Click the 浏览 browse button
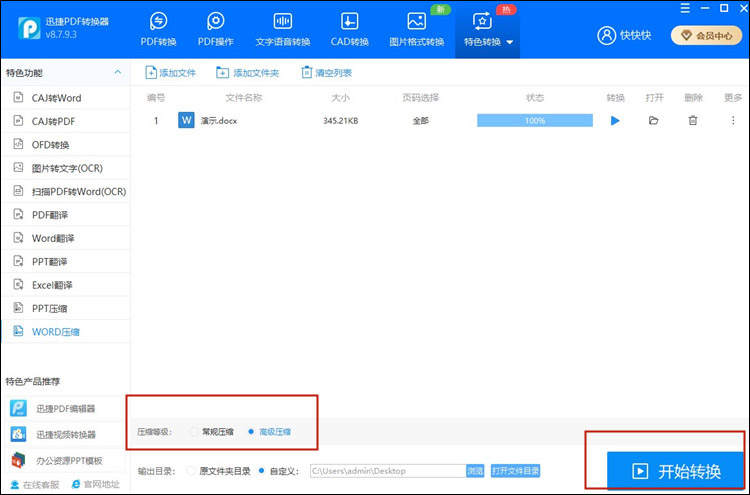Screen dimensions: 750x495 click(x=475, y=471)
